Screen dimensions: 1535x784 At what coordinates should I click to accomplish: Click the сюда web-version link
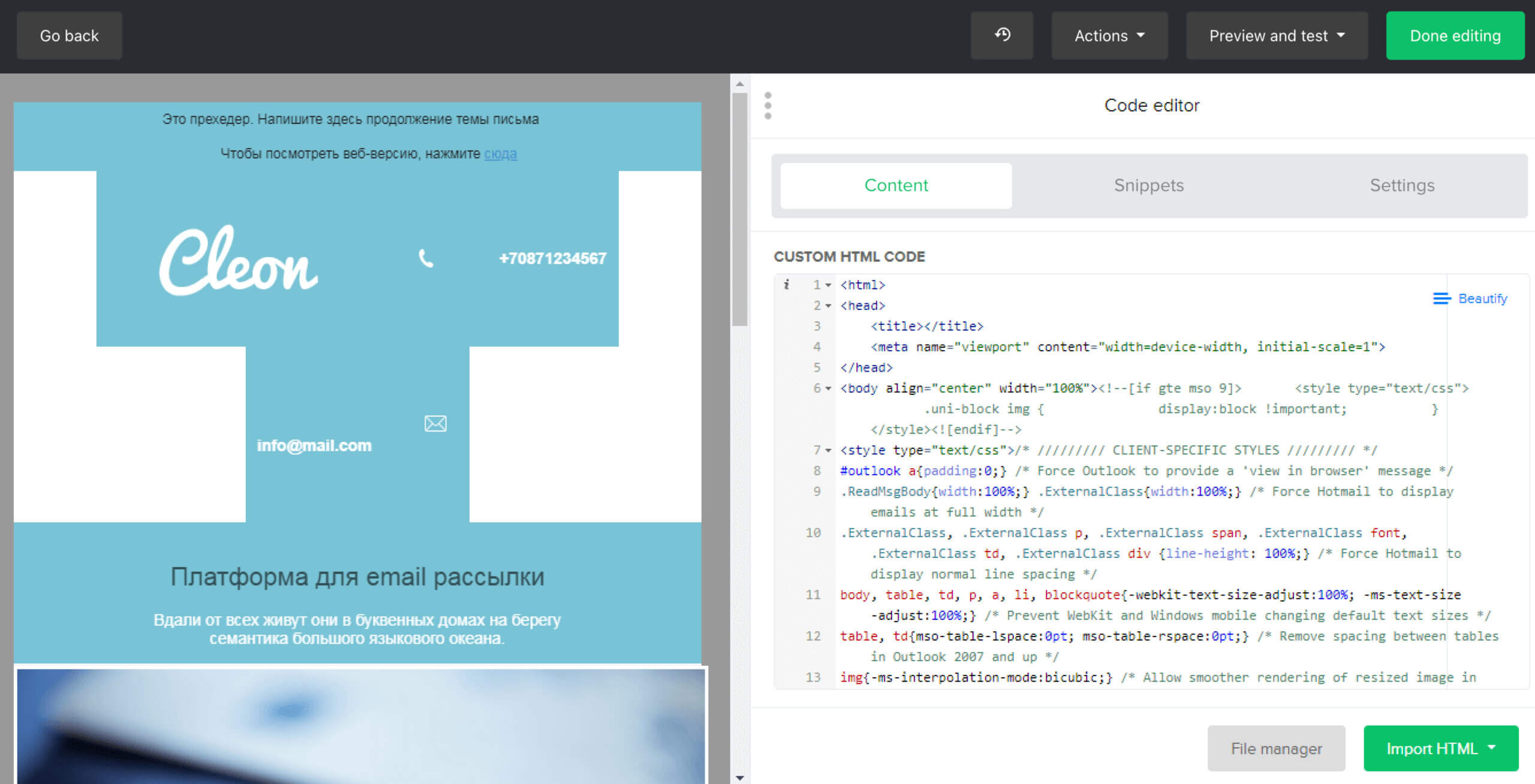click(501, 153)
